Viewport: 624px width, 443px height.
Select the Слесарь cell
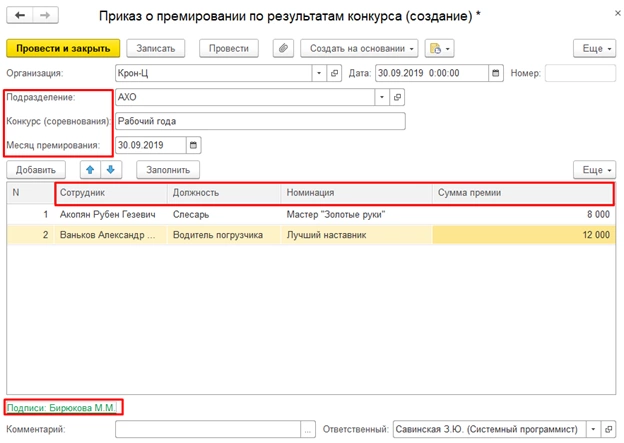tap(224, 215)
